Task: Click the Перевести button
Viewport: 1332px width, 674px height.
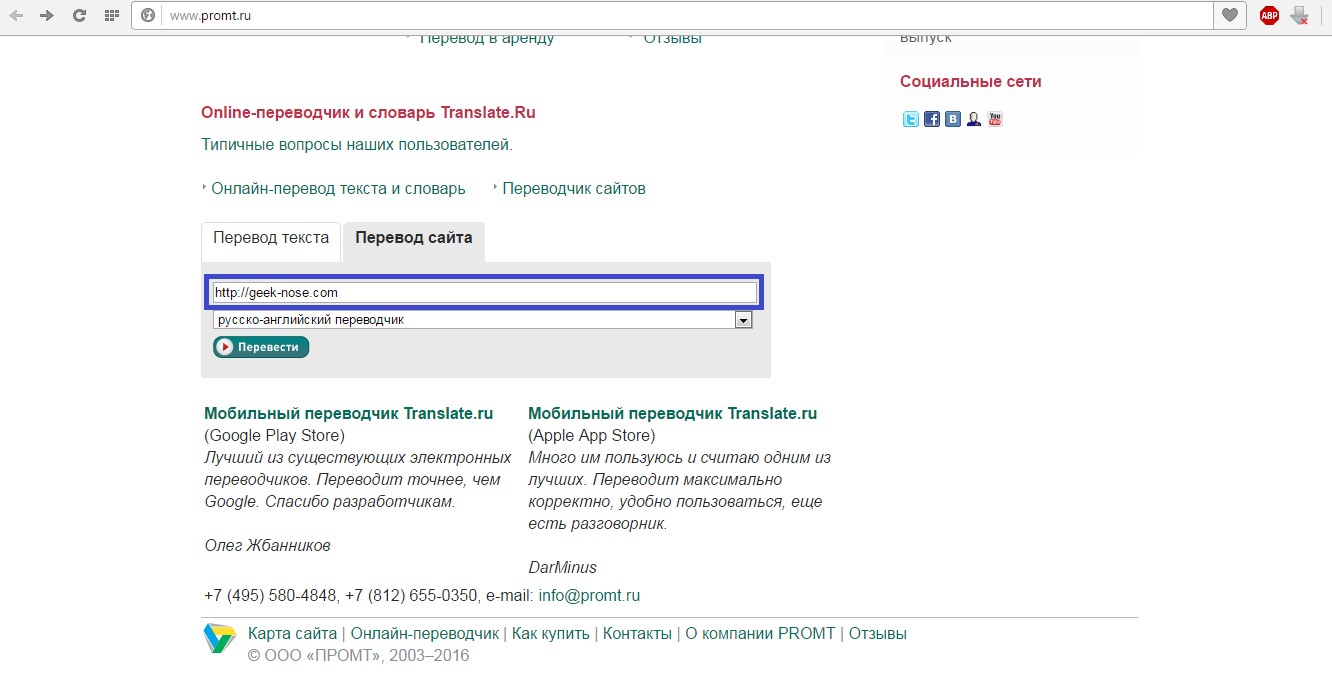Action: 261,347
